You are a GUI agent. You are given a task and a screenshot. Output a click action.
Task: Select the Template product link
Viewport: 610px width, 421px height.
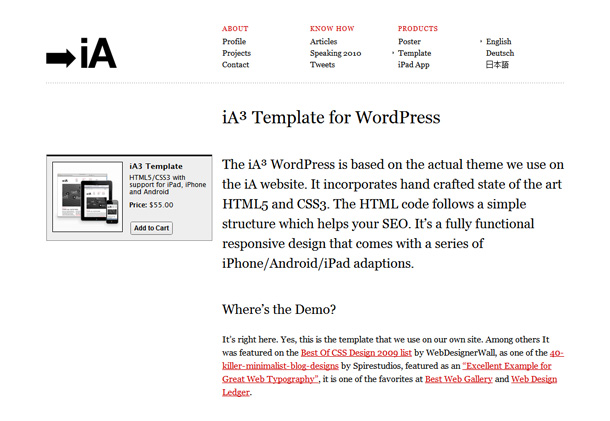pyautogui.click(x=414, y=53)
